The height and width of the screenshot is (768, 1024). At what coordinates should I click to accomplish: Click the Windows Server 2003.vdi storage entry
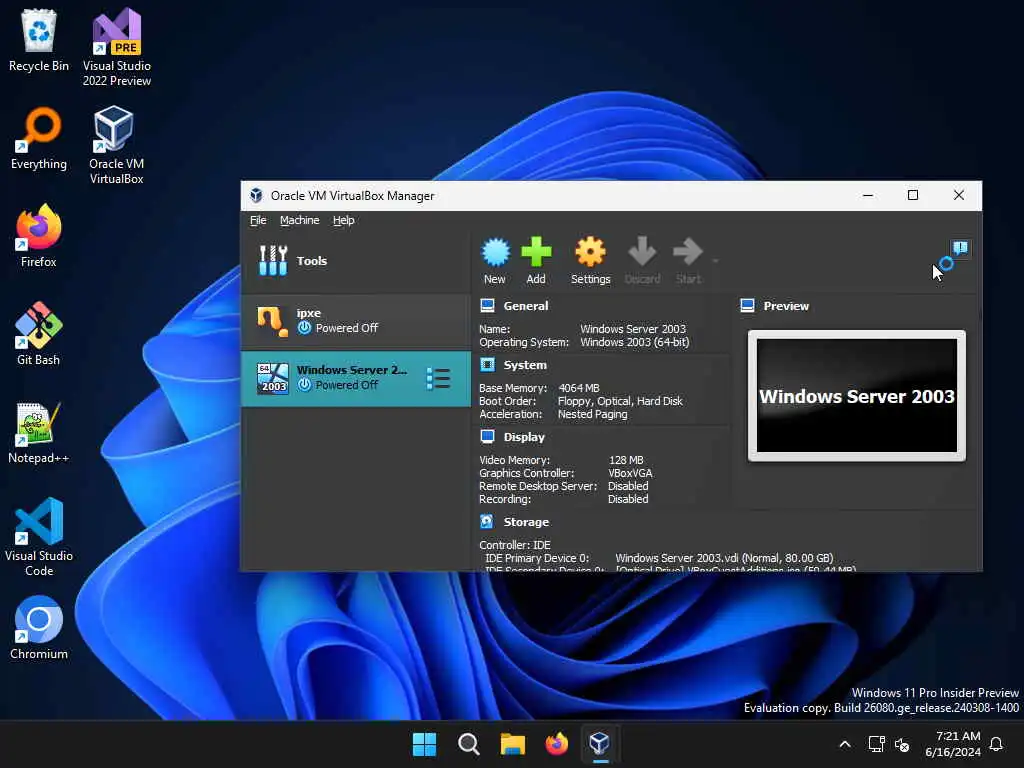click(724, 558)
